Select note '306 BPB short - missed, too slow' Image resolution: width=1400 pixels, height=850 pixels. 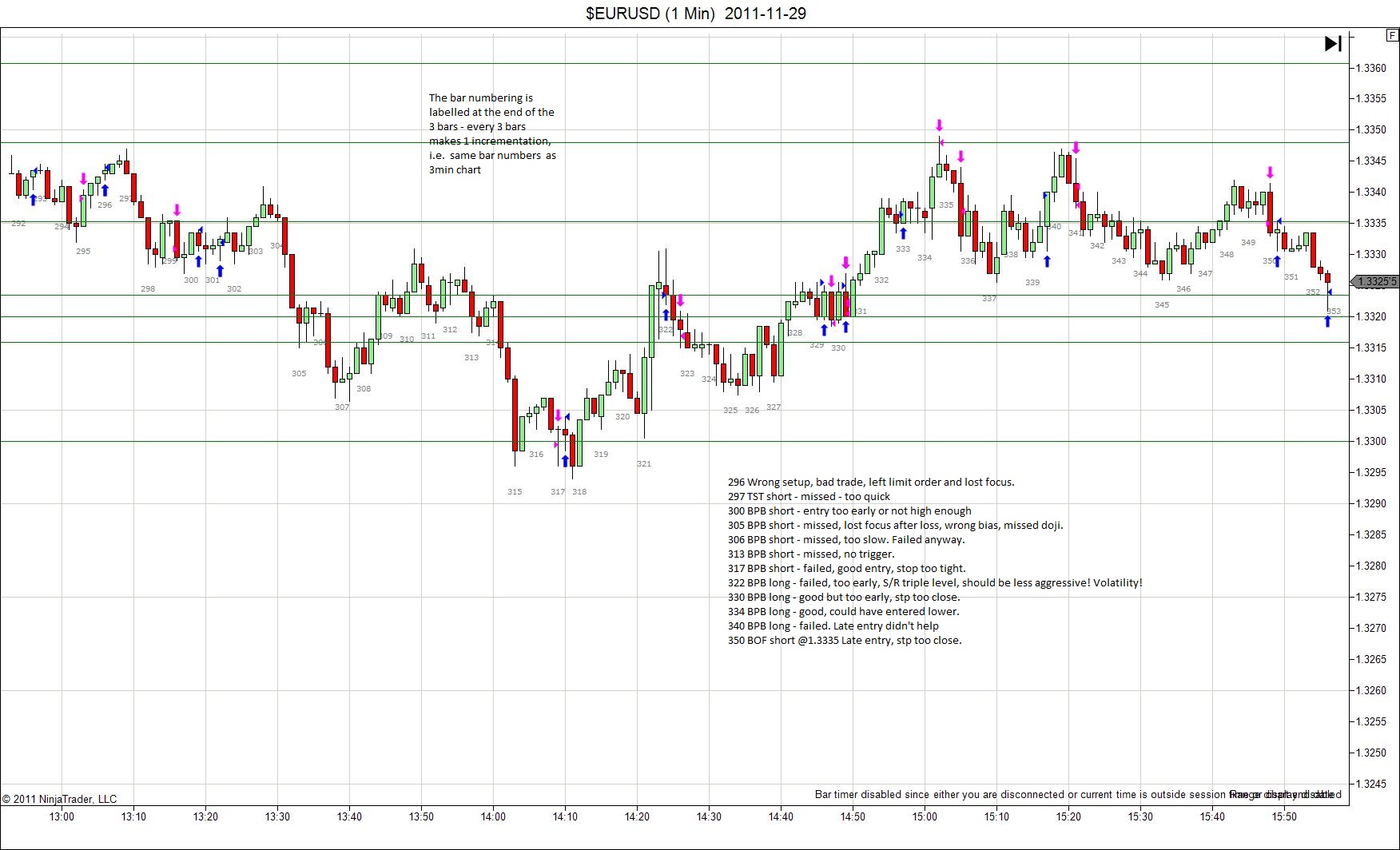846,539
